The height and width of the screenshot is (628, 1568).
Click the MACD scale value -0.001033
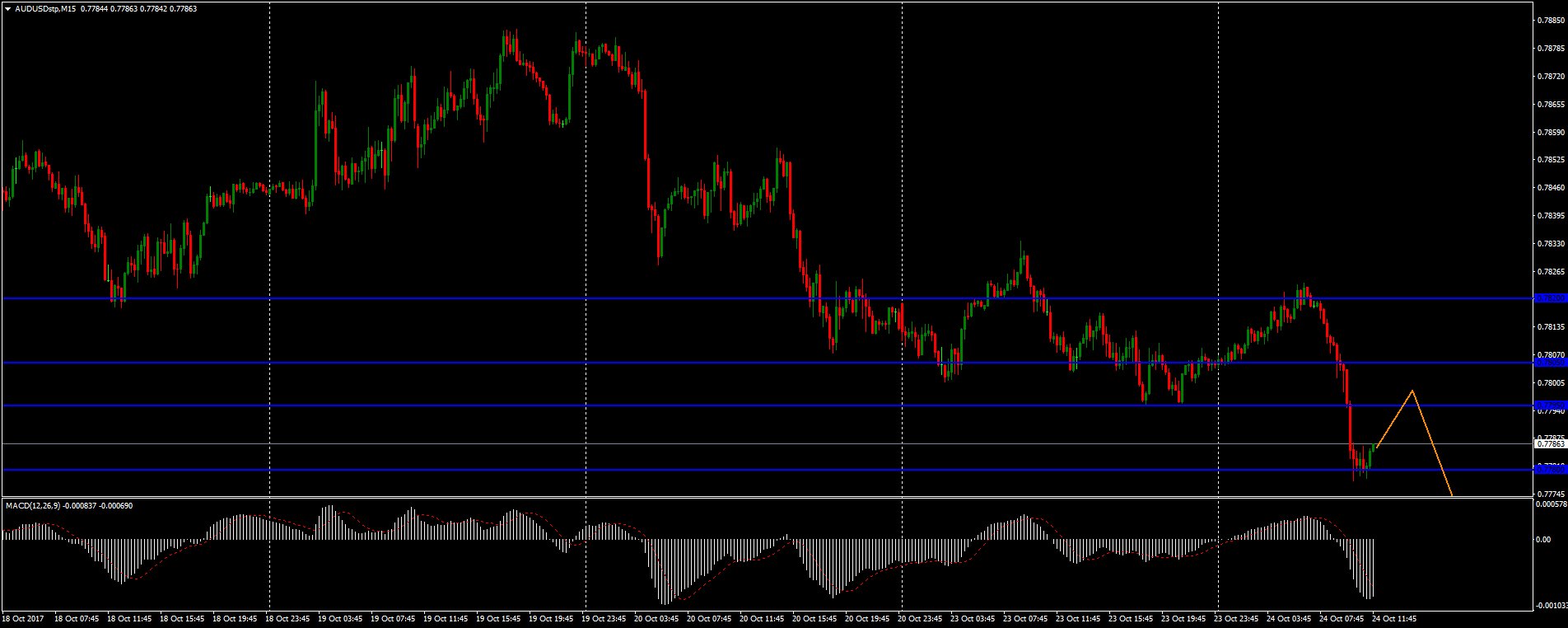pyautogui.click(x=1551, y=606)
